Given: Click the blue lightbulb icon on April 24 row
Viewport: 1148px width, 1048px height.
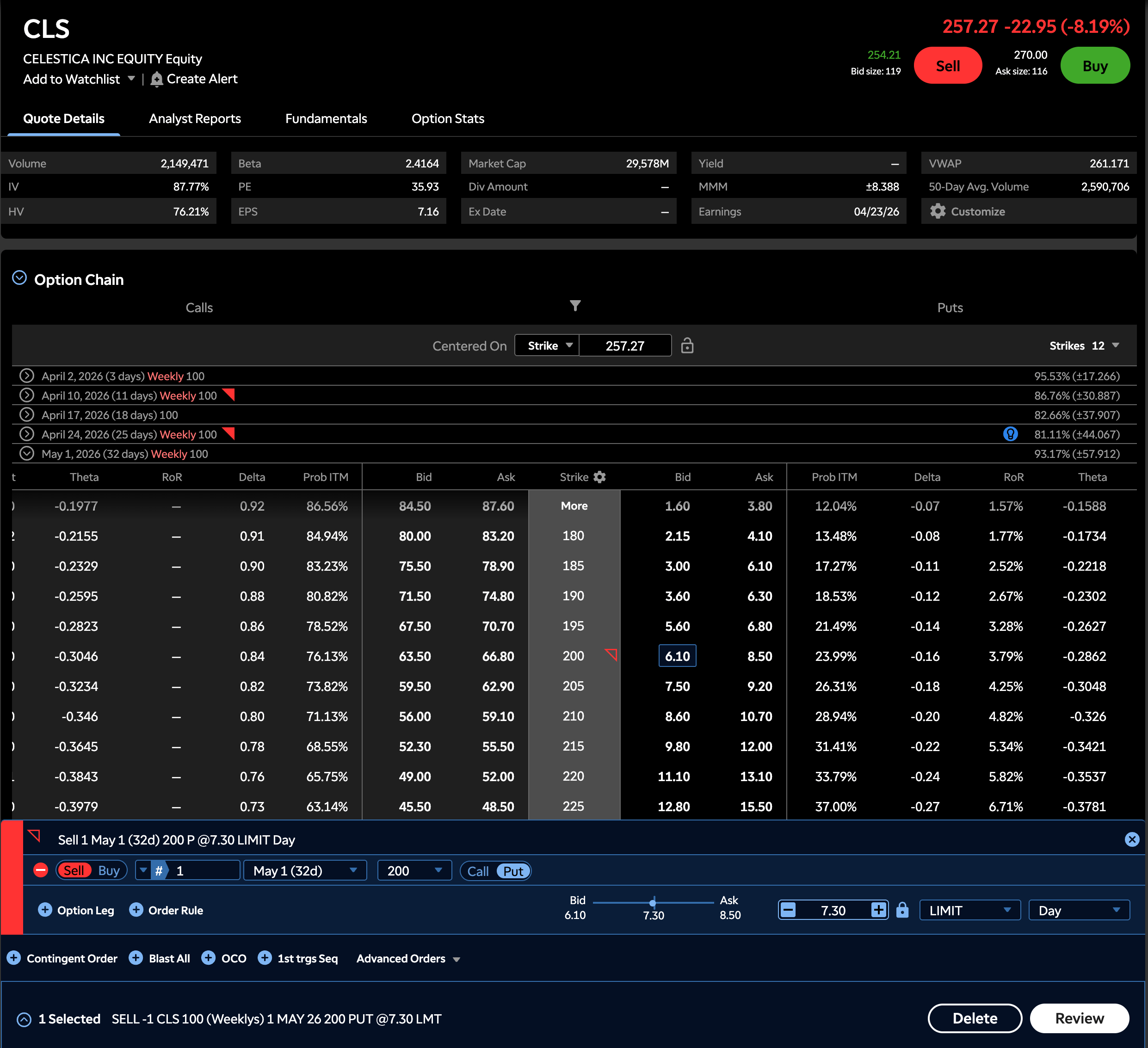Looking at the screenshot, I should pyautogui.click(x=1010, y=434).
